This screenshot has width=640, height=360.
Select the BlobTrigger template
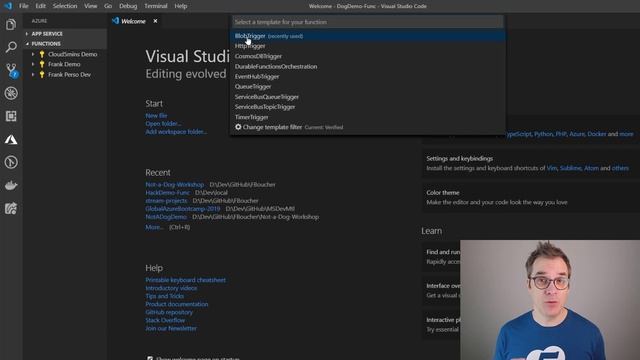367,36
